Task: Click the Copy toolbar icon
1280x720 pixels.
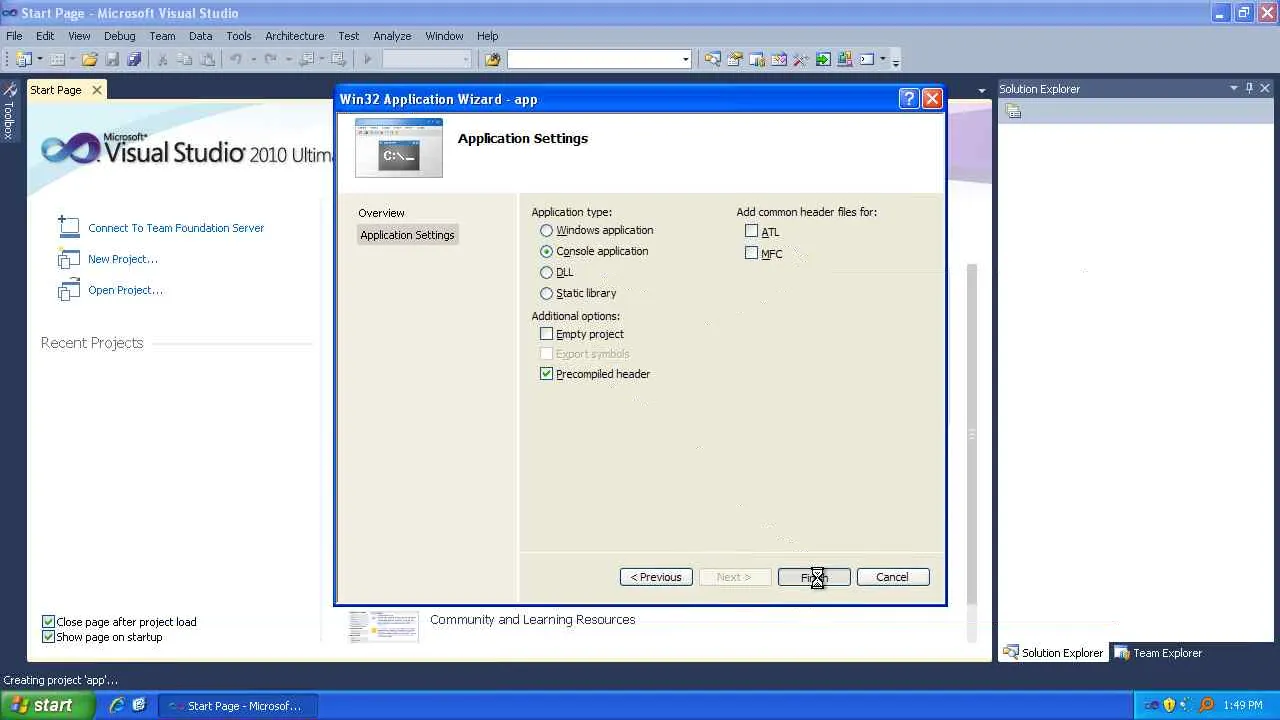Action: pos(184,59)
